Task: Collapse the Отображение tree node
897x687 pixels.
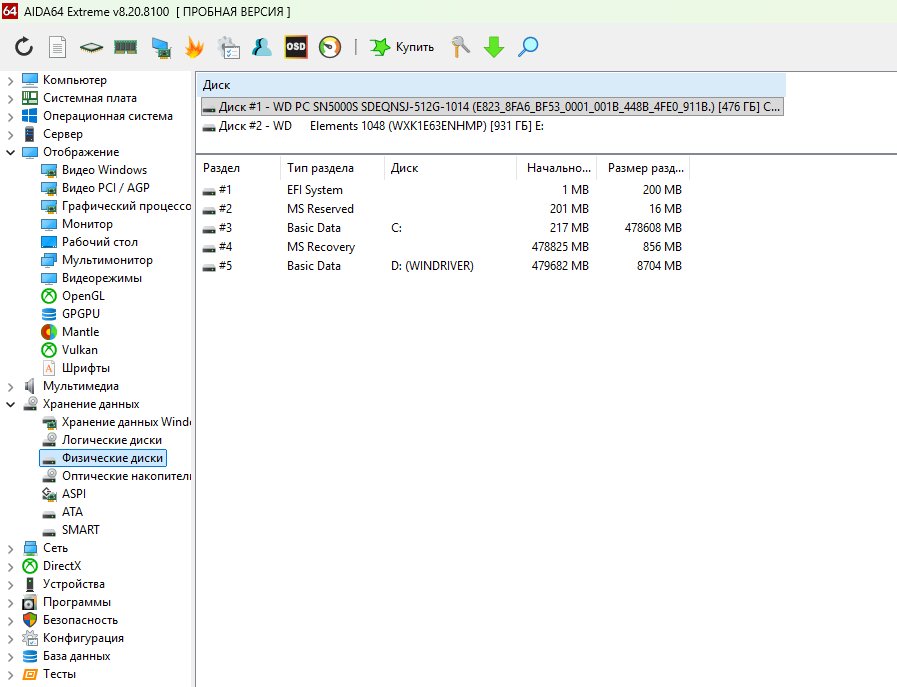Action: click(10, 152)
